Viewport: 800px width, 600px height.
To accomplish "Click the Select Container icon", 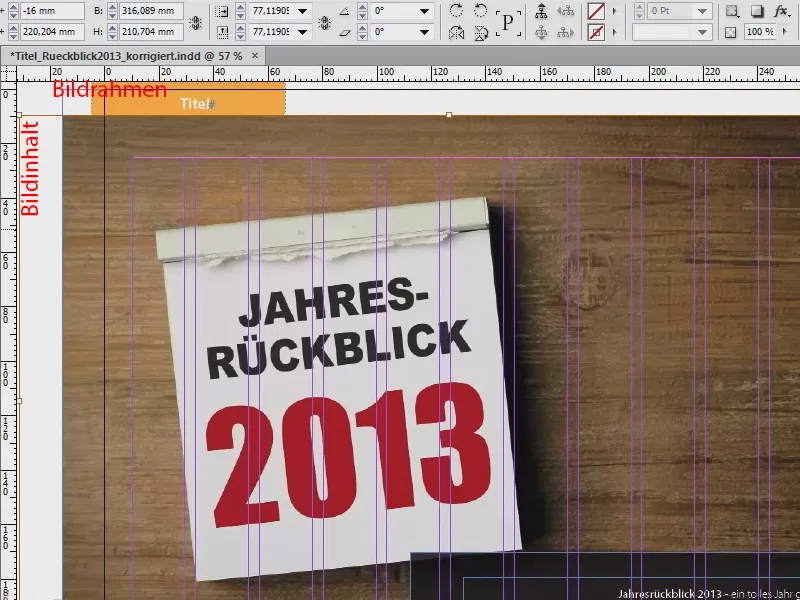I will tap(541, 11).
